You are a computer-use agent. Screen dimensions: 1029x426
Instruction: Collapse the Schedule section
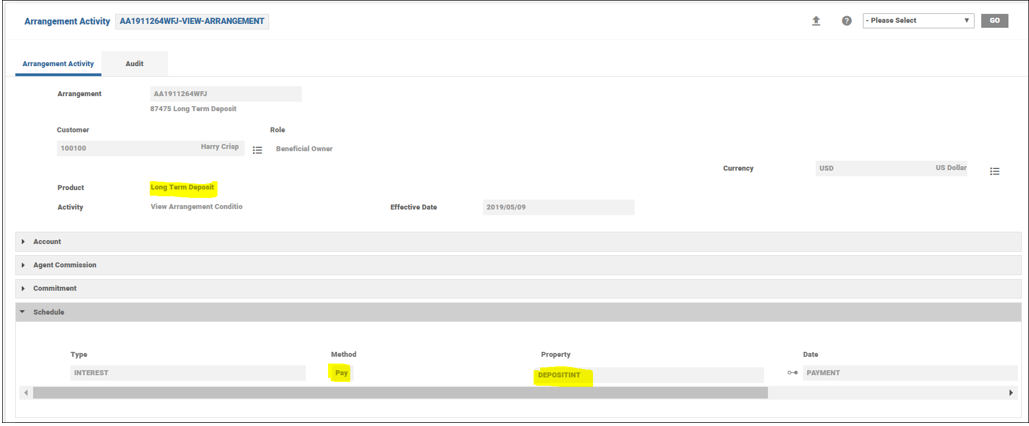point(48,312)
